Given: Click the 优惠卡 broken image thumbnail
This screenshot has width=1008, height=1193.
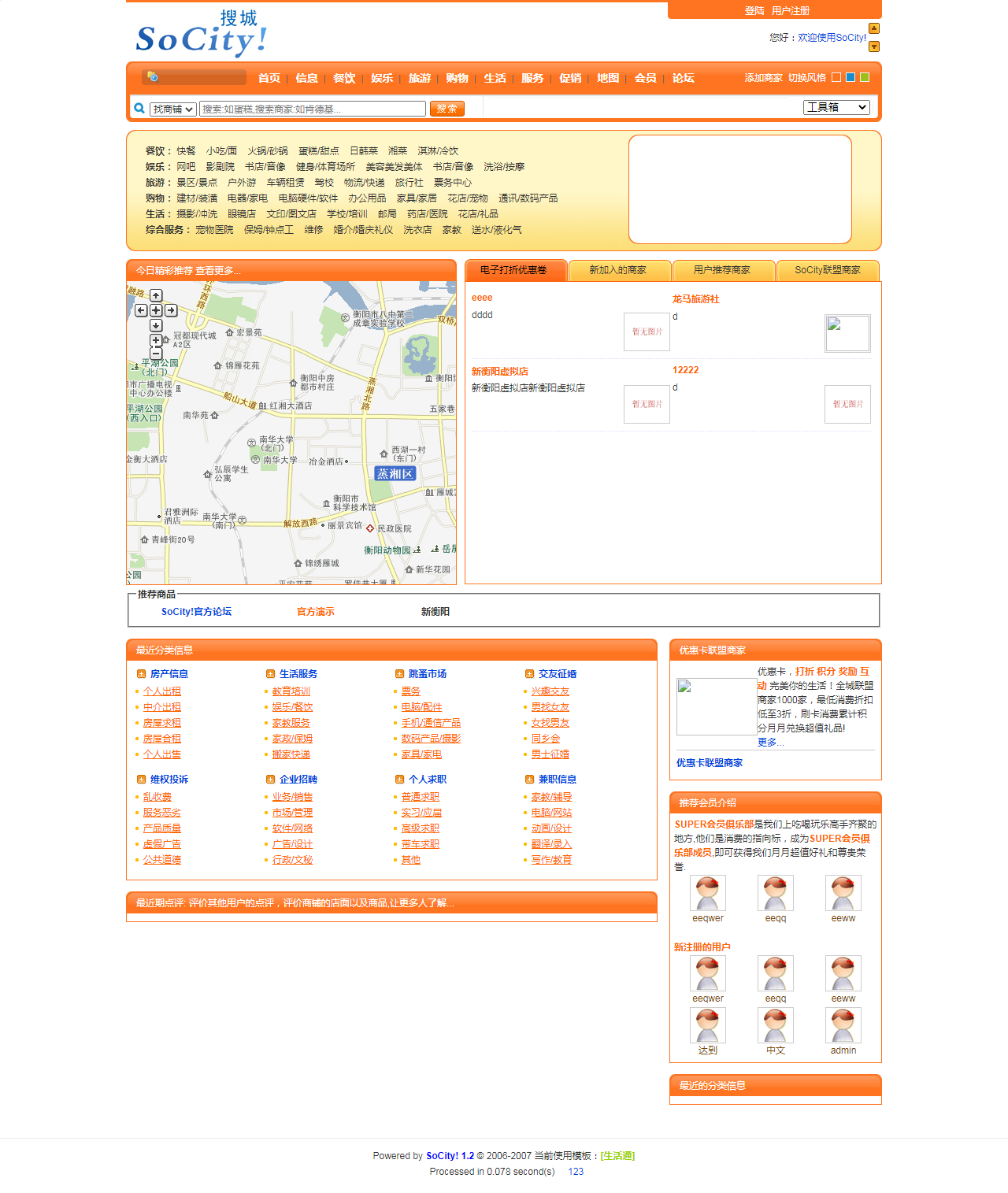Looking at the screenshot, I should coord(716,706).
